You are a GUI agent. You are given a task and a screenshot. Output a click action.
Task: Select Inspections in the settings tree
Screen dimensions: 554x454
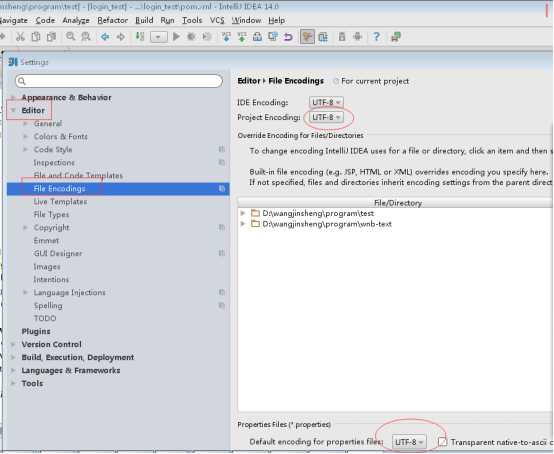pyautogui.click(x=54, y=163)
